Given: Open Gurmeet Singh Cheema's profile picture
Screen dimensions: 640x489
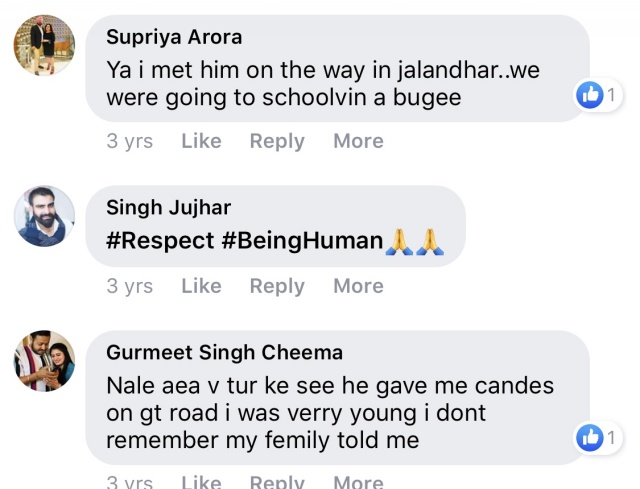Looking at the screenshot, I should tap(44, 361).
